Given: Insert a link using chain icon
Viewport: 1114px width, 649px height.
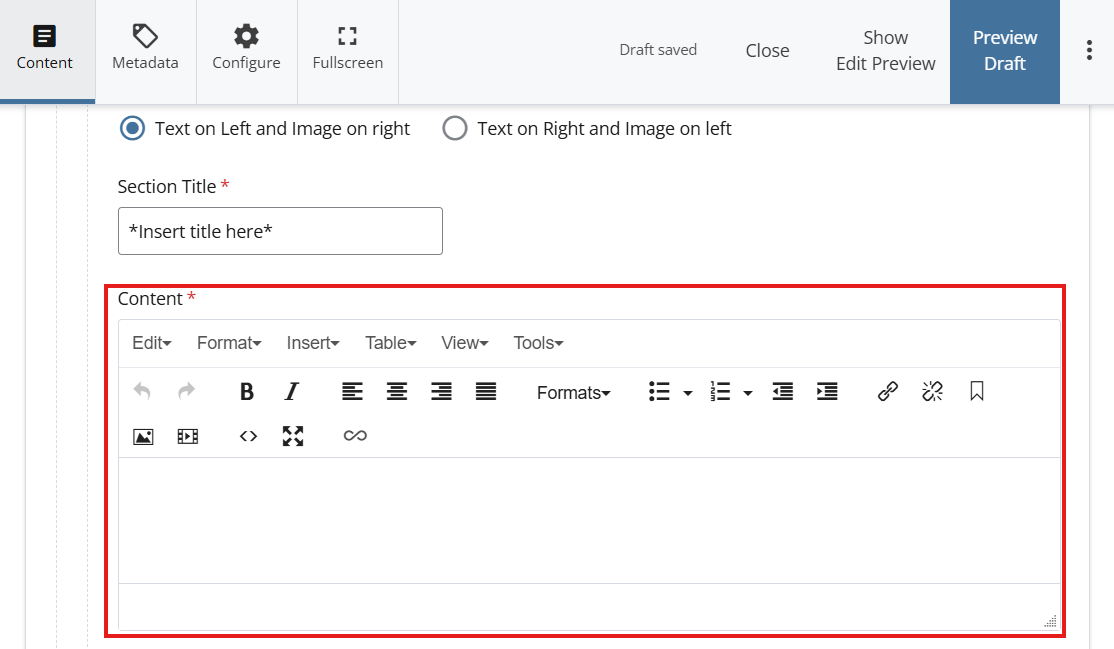Looking at the screenshot, I should coord(888,392).
